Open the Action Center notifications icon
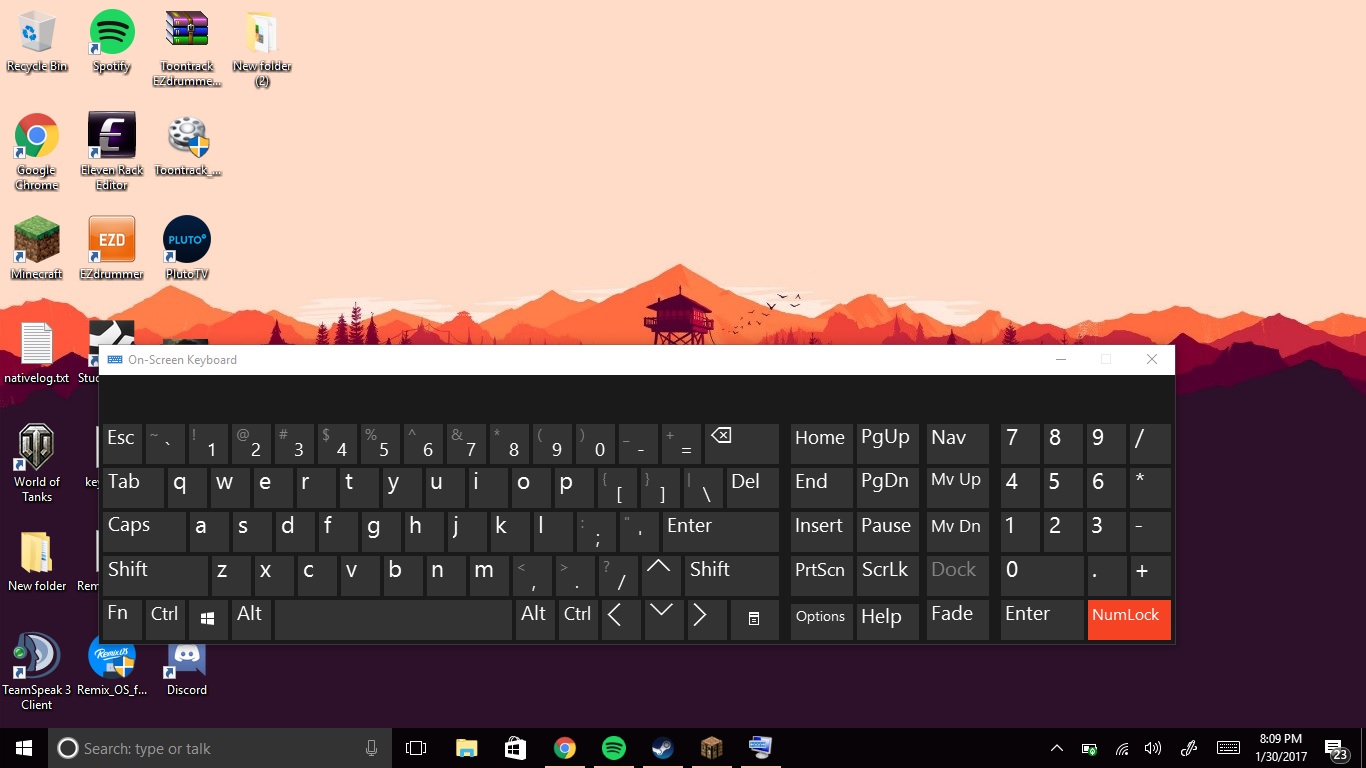Screen dimensions: 1366x768 1336,748
